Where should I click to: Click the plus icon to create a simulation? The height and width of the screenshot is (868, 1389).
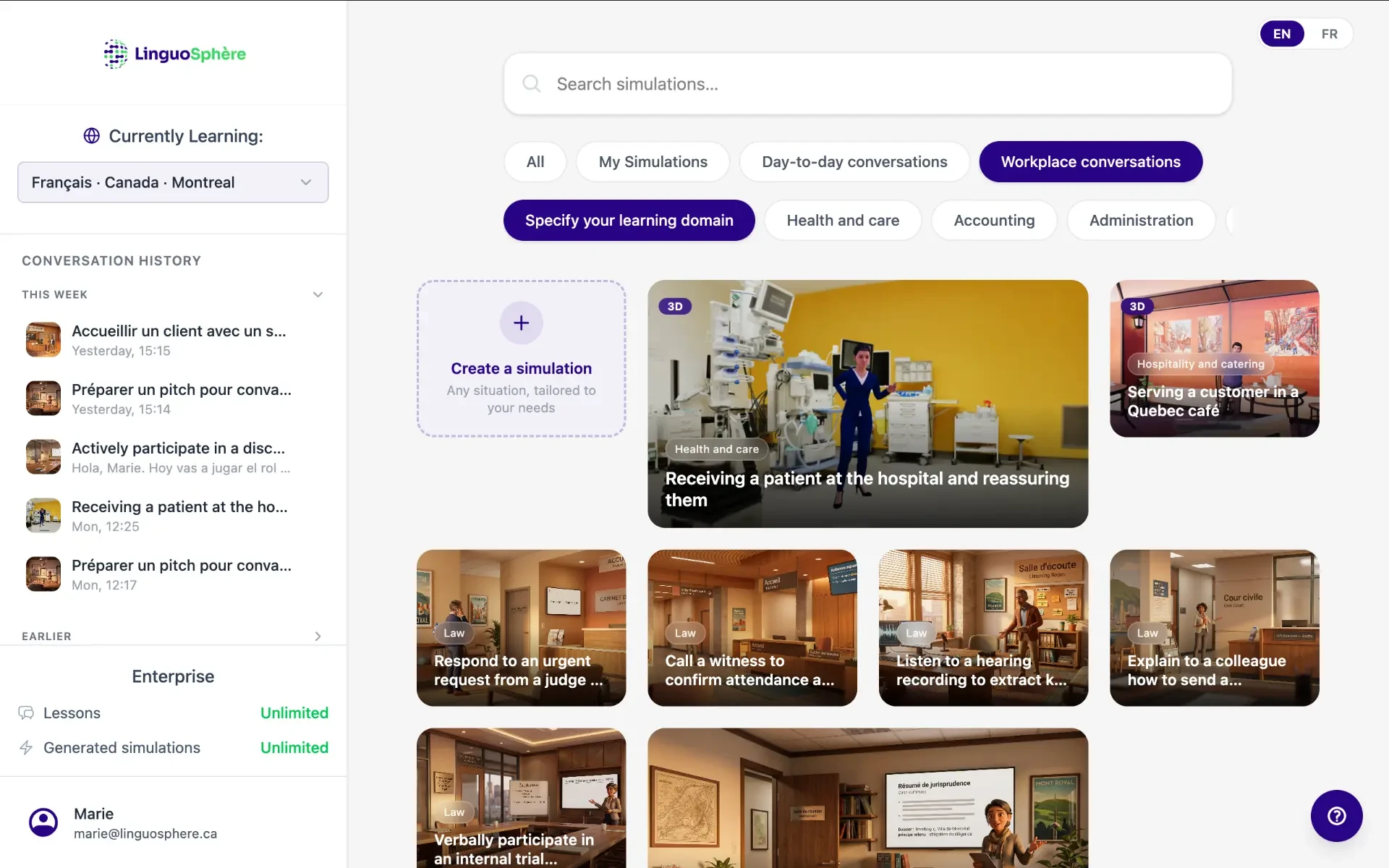521,323
